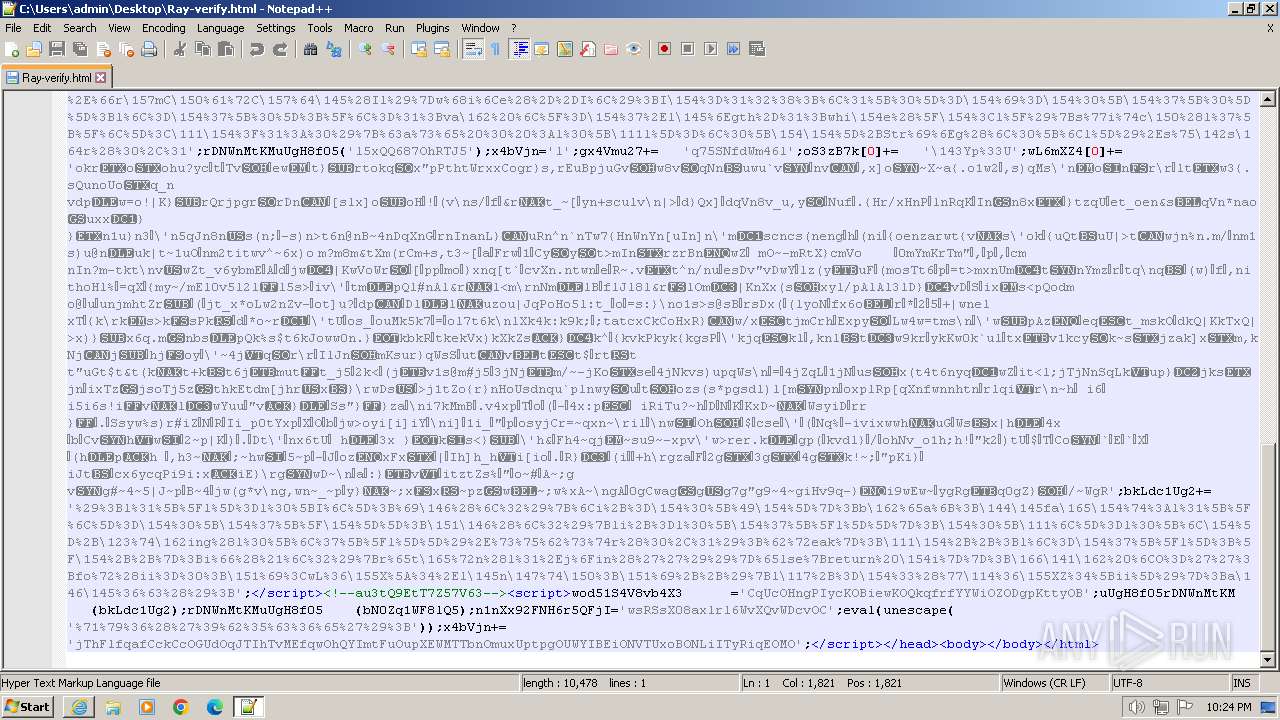The image size is (1280, 720).
Task: Undo the last action via toolbar
Action: (x=256, y=49)
